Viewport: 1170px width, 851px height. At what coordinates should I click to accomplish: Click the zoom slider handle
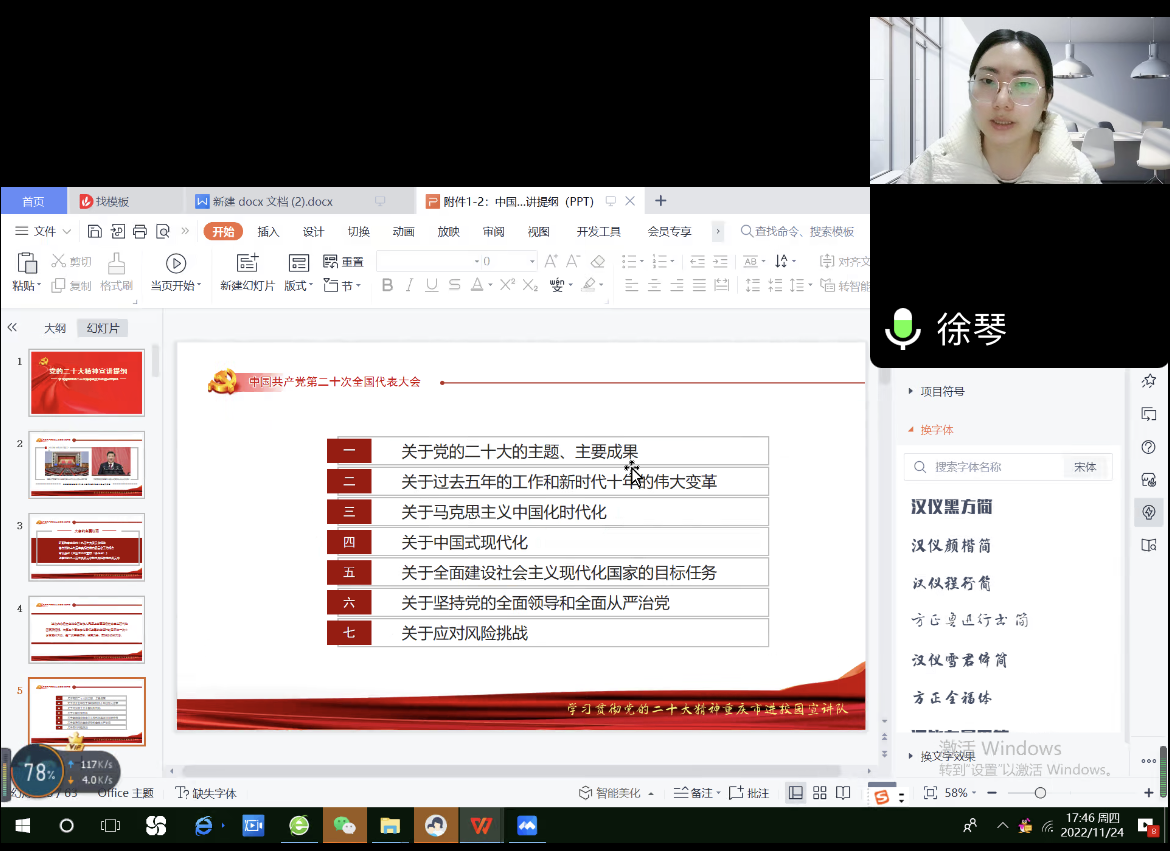[1040, 793]
